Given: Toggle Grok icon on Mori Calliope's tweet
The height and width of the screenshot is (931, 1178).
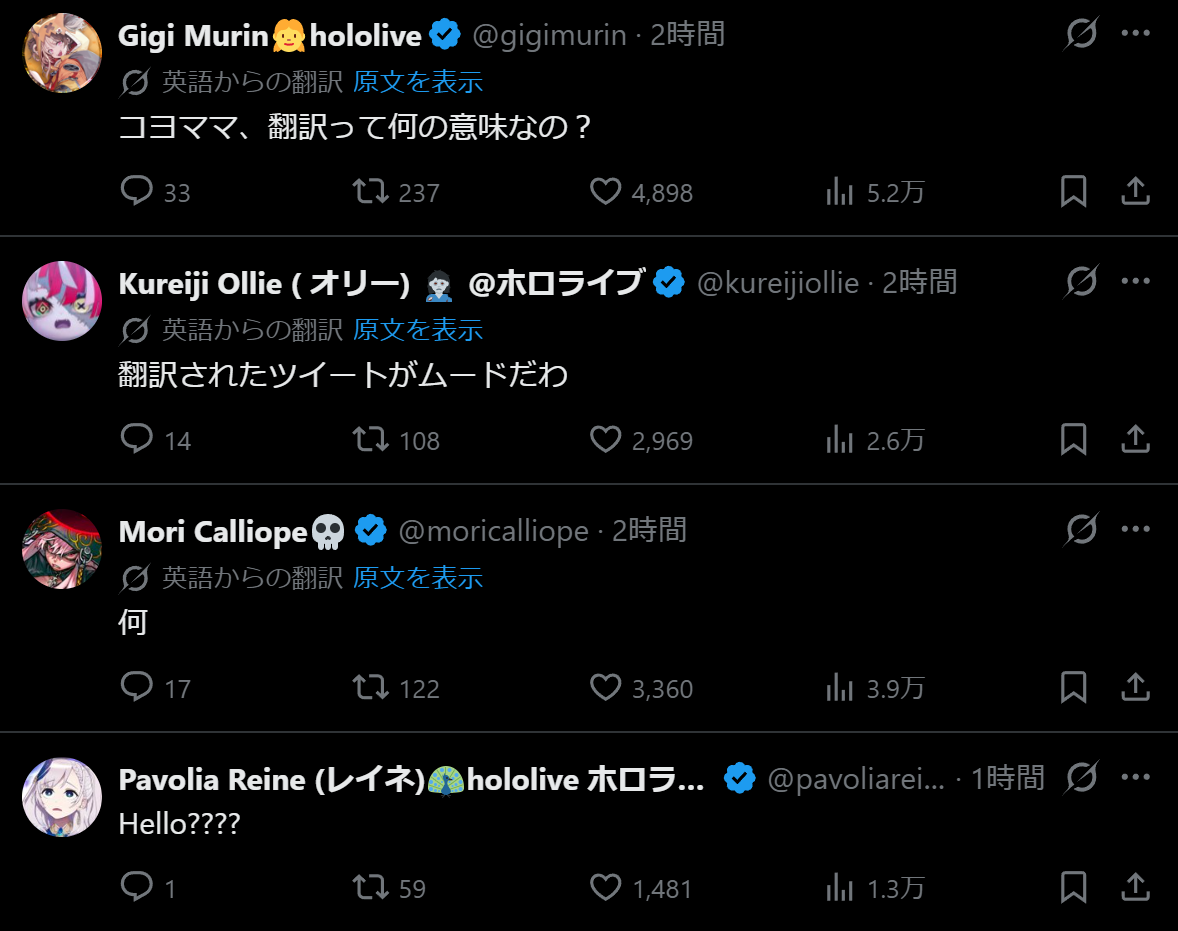Looking at the screenshot, I should (x=1081, y=529).
